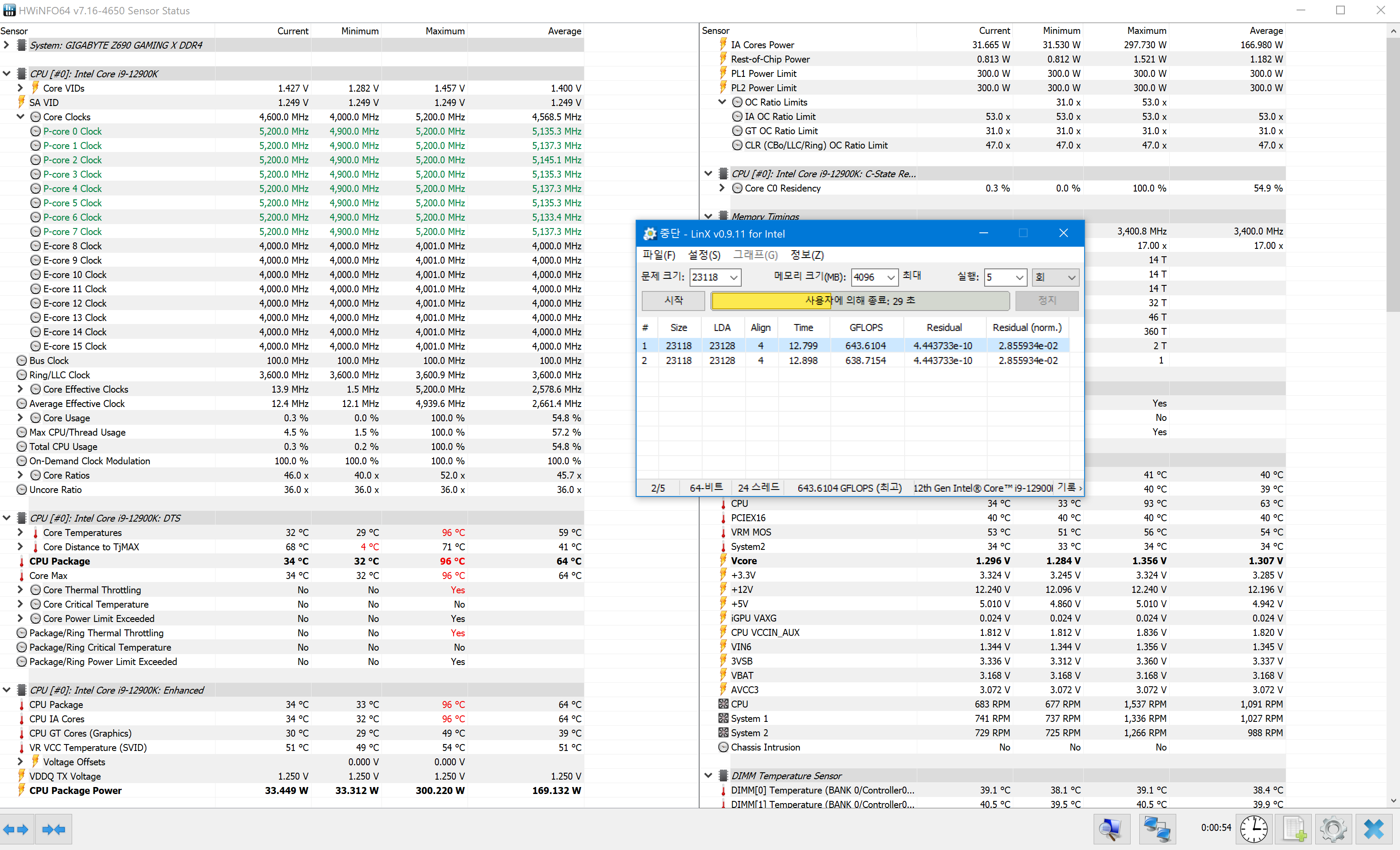This screenshot has height=850, width=1400.
Task: Open LinX 파일(F) menu
Action: pos(659,255)
